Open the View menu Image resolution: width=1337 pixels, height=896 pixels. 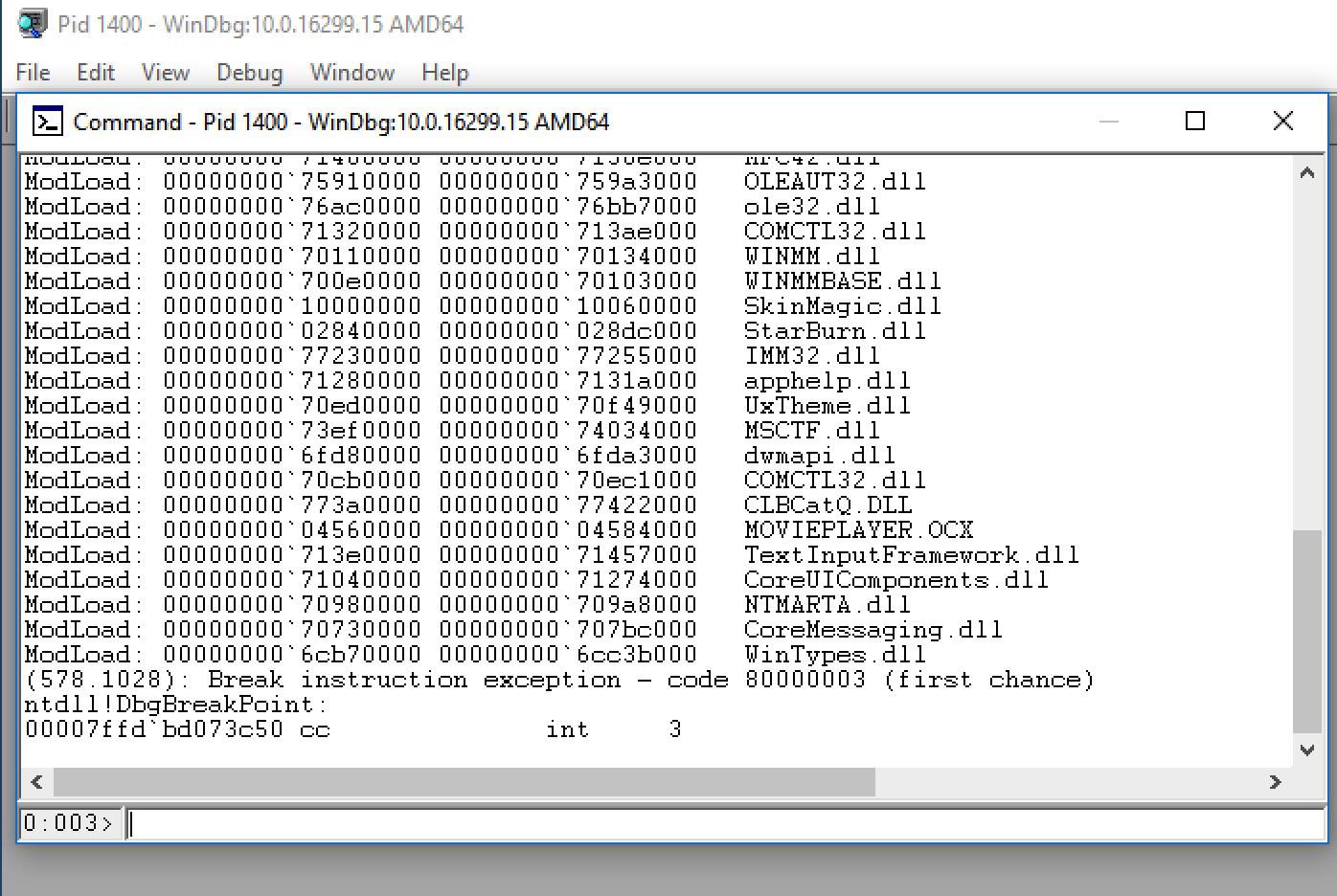coord(166,73)
